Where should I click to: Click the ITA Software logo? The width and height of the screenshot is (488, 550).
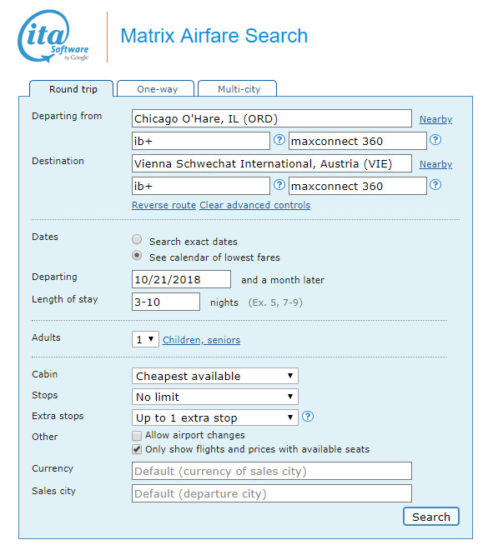pyautogui.click(x=53, y=36)
